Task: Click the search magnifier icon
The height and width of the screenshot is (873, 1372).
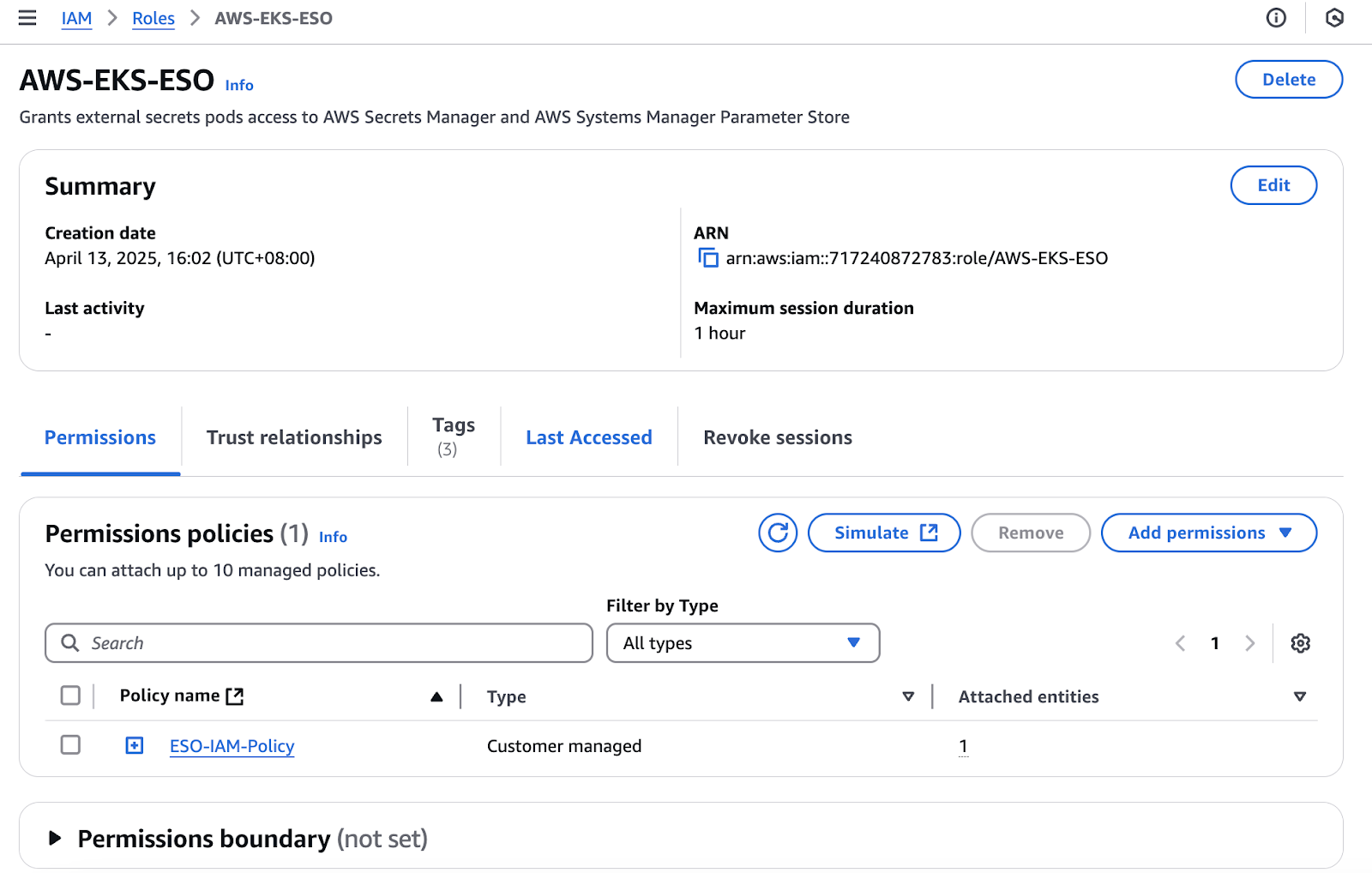Action: coord(70,643)
